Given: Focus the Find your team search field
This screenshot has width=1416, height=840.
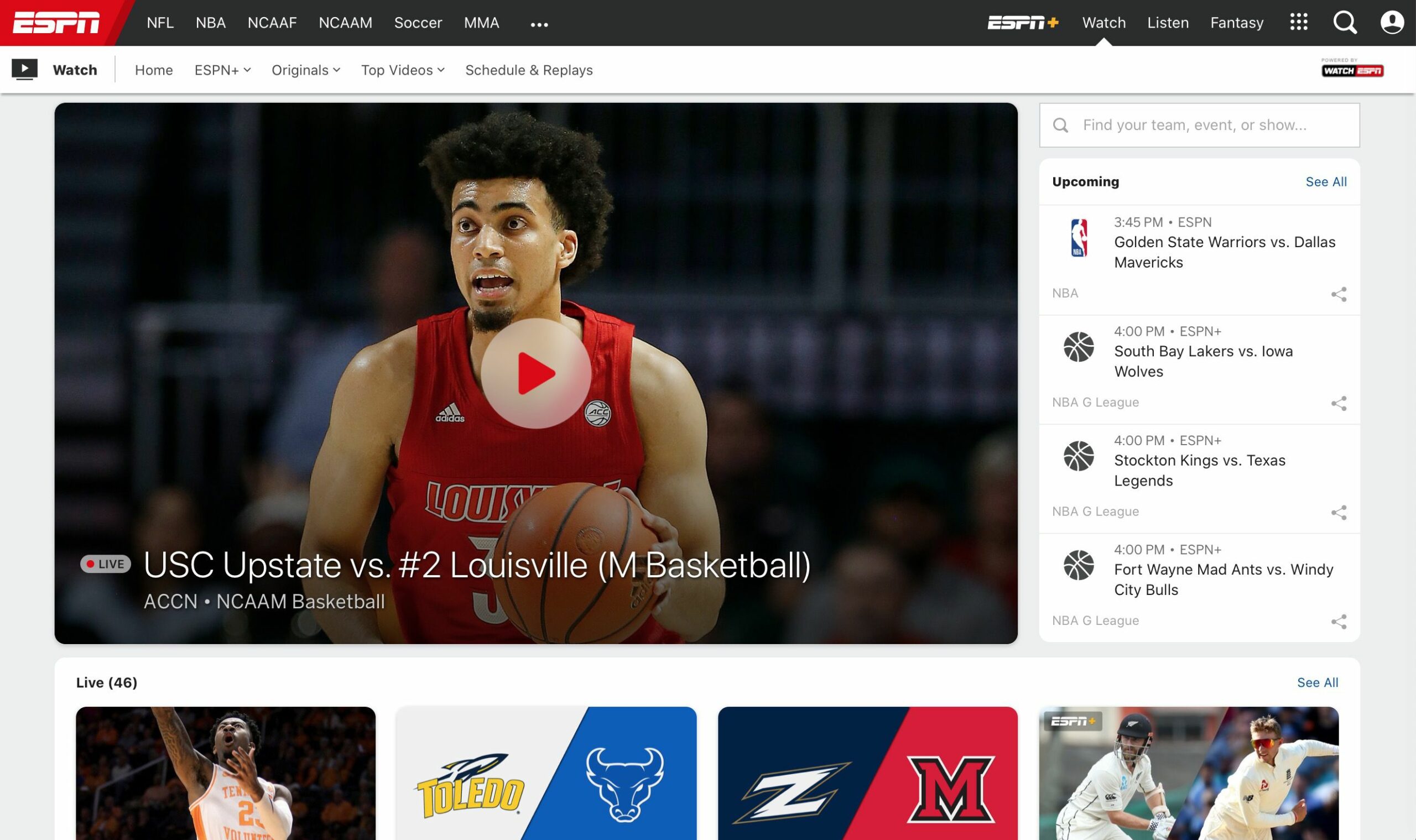Looking at the screenshot, I should click(x=1200, y=125).
